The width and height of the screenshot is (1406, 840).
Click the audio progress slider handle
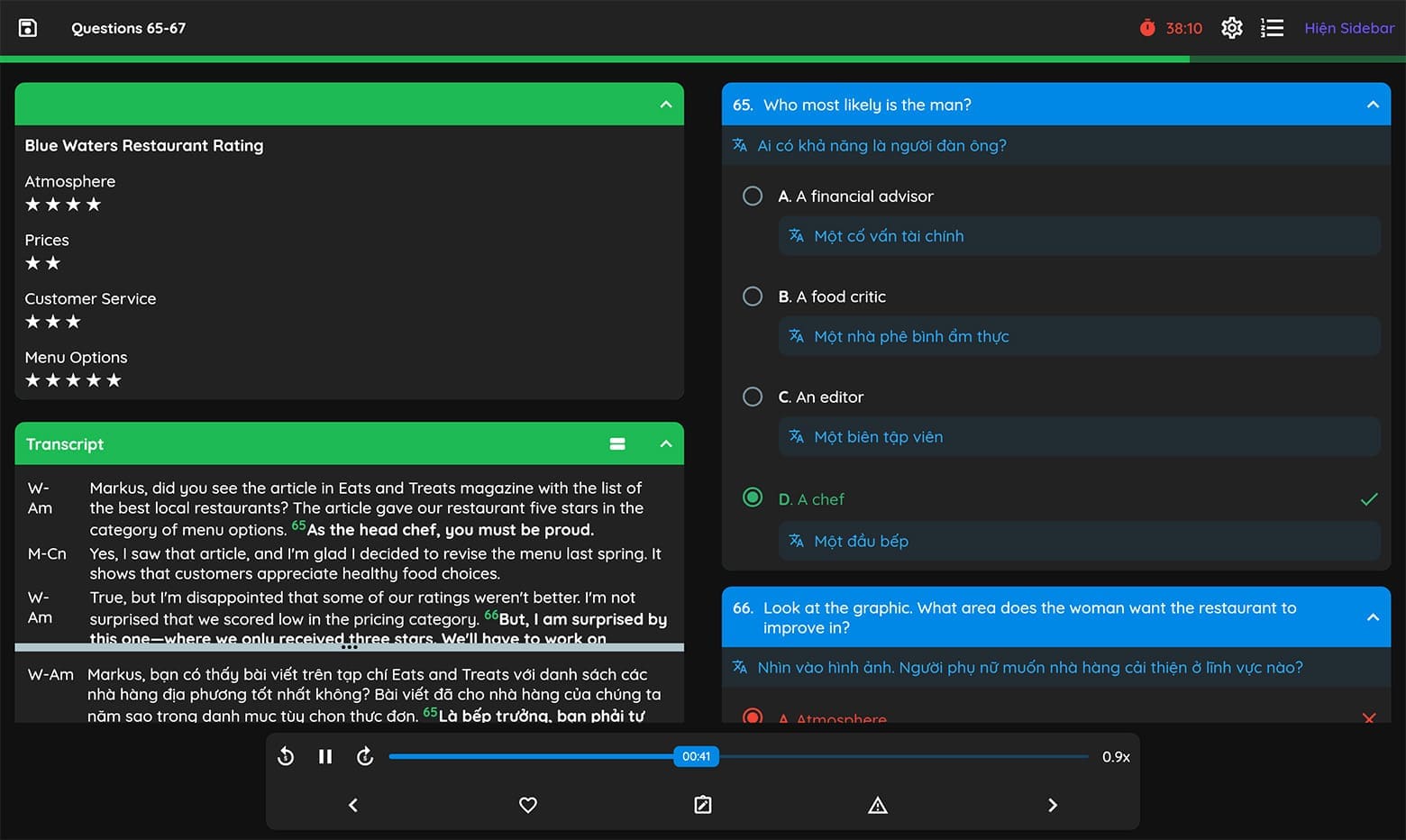tap(696, 756)
